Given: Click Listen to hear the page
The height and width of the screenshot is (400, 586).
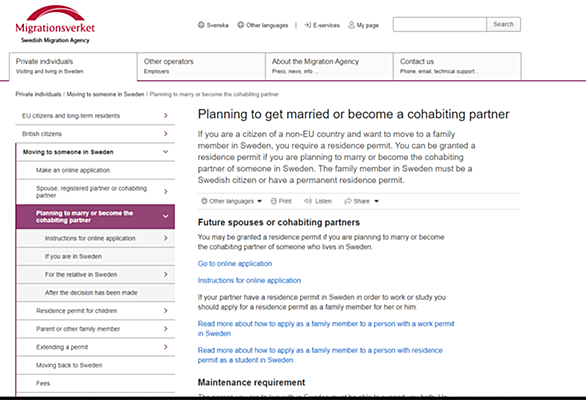Looking at the screenshot, I should click(x=323, y=201).
